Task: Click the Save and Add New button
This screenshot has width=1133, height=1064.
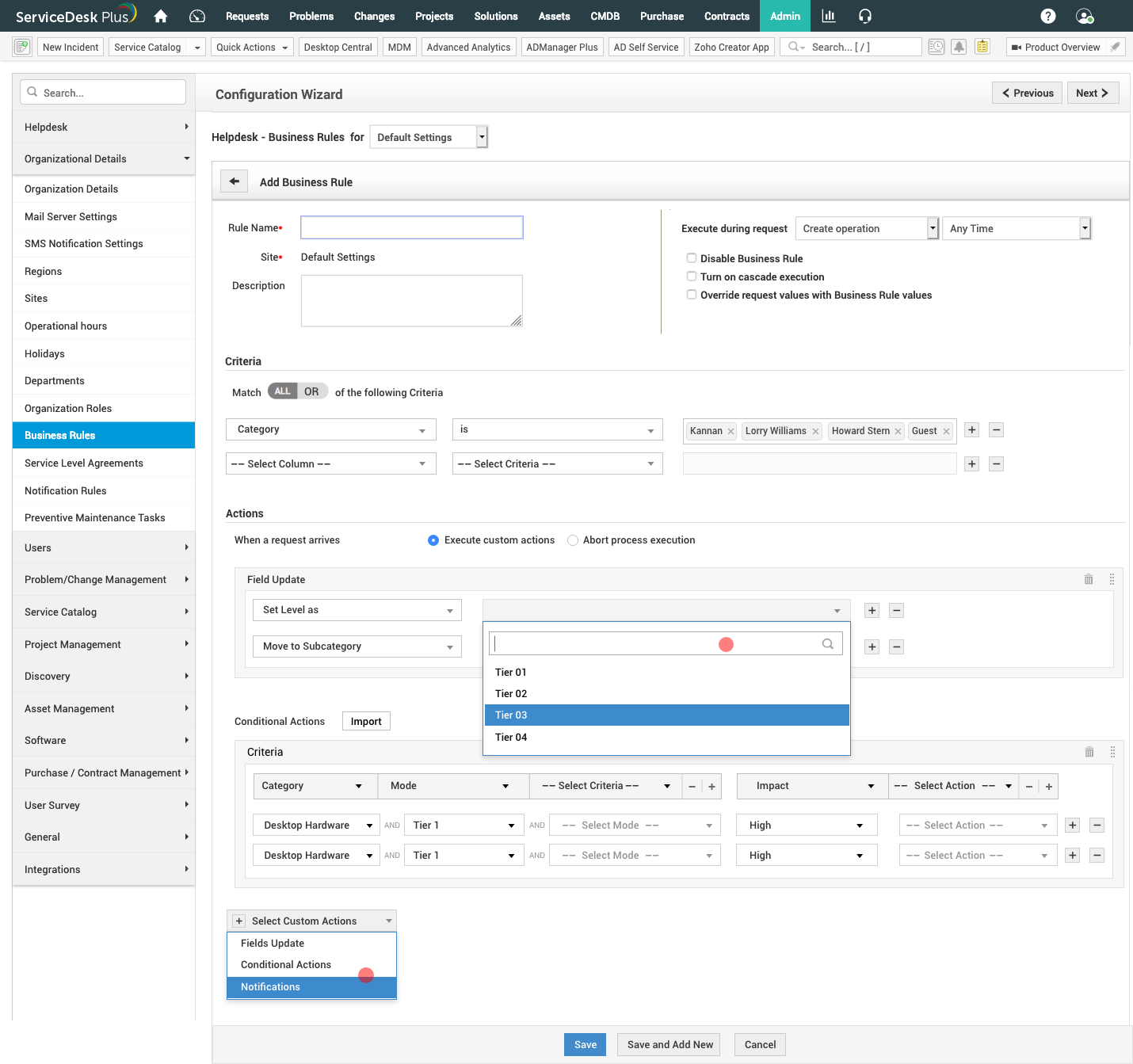Action: click(668, 1044)
